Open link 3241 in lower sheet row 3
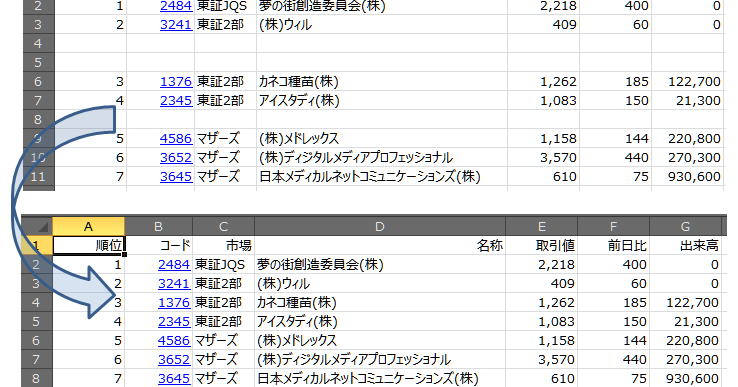Viewport: 738px width, 387px height. pos(174,283)
